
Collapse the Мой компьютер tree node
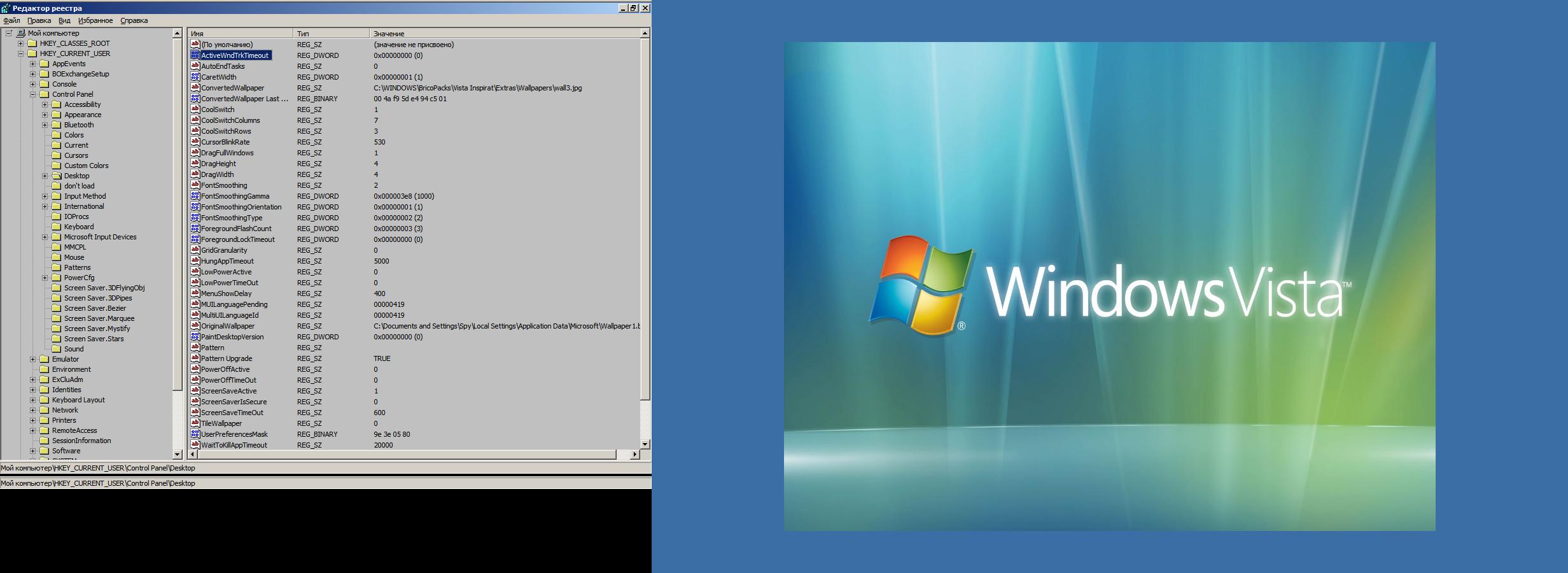coord(9,33)
